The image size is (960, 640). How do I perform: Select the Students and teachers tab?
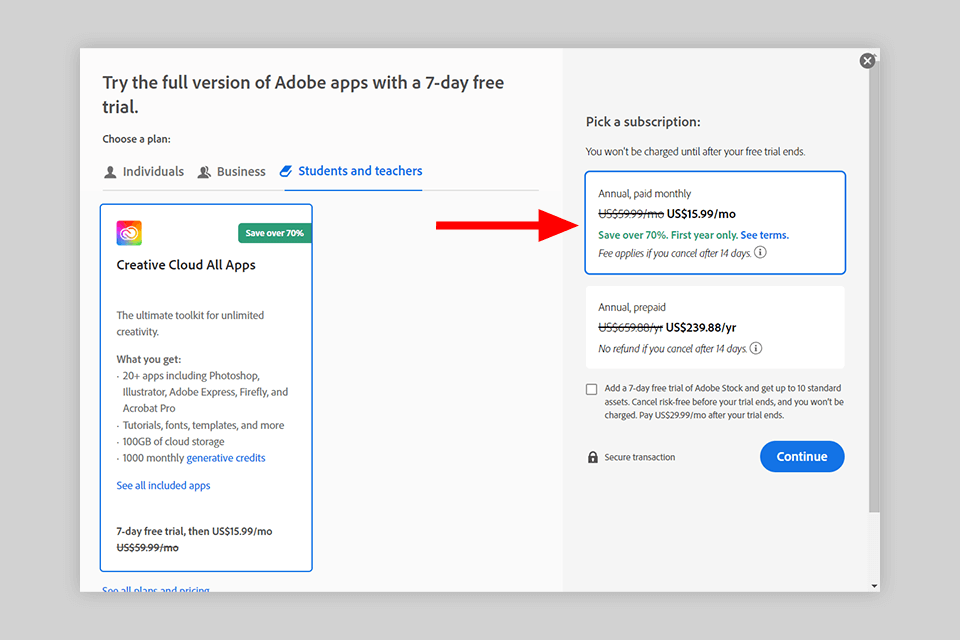coord(351,171)
